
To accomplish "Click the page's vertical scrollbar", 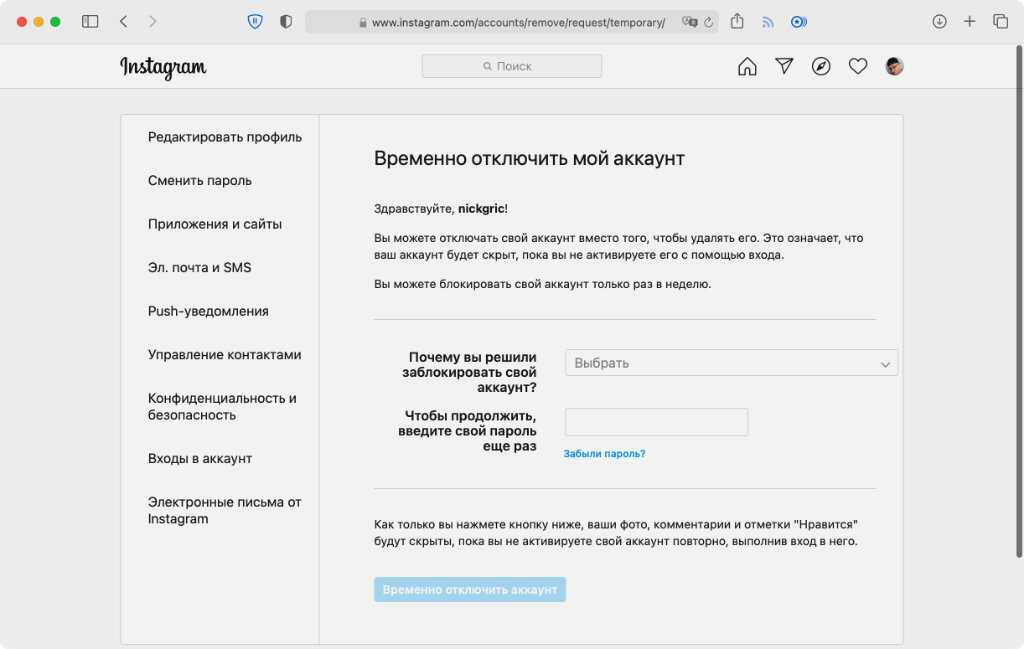I will [x=1019, y=302].
